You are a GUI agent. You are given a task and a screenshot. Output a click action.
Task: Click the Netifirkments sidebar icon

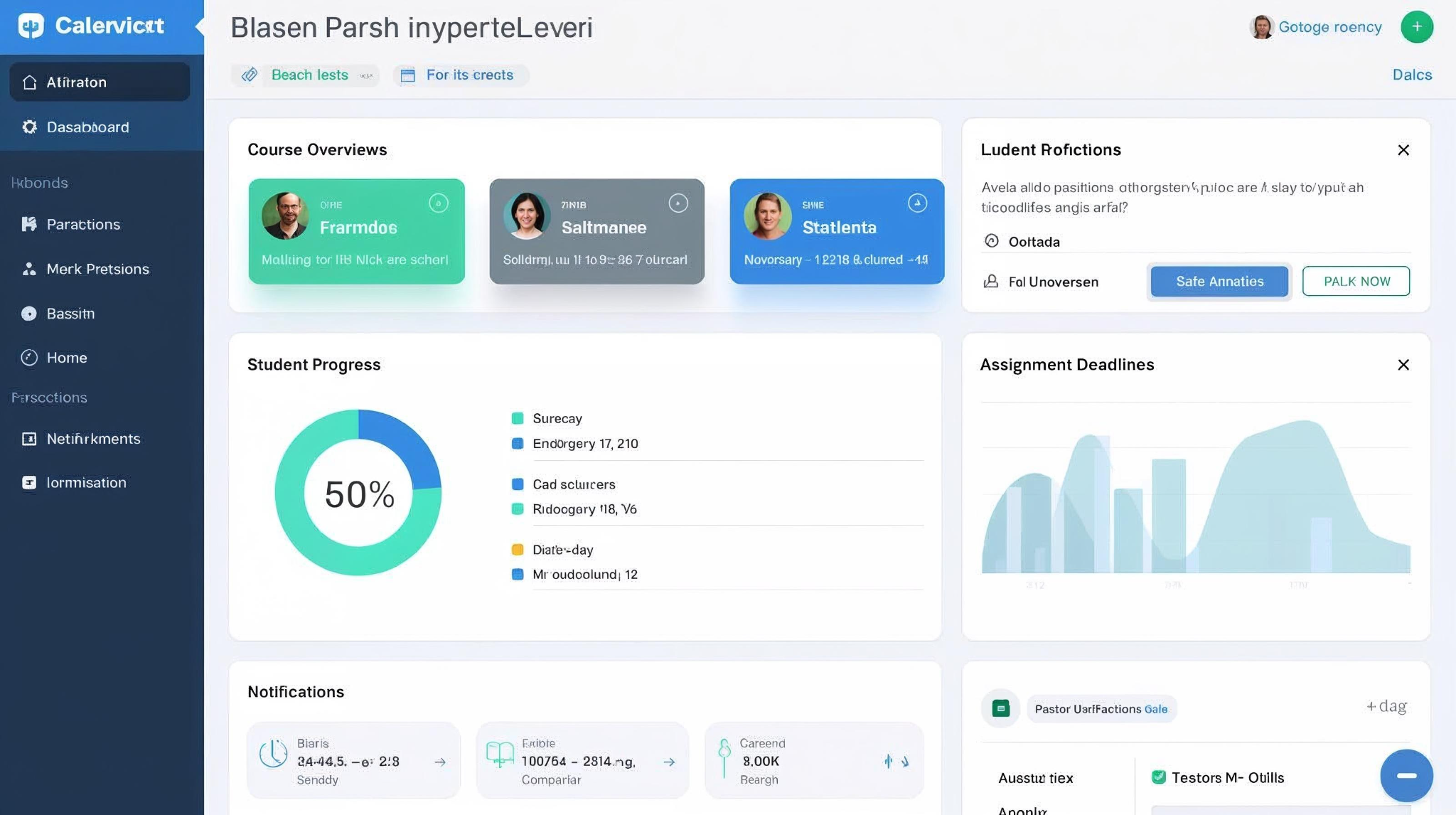[29, 439]
